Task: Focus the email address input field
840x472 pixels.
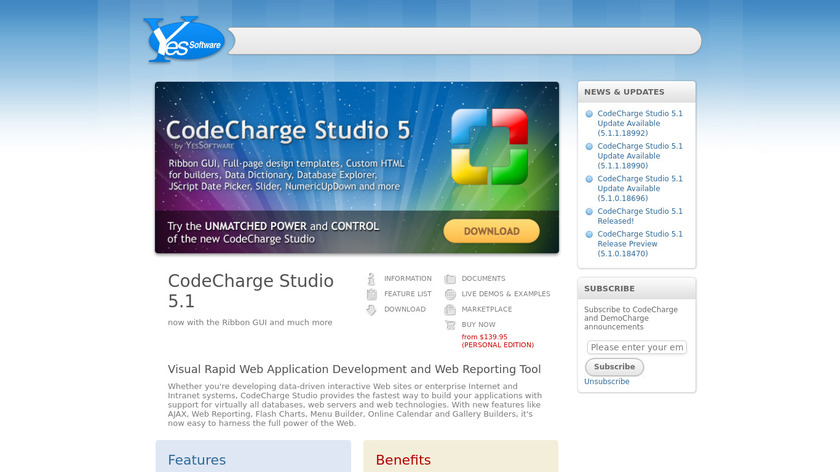Action: [636, 347]
